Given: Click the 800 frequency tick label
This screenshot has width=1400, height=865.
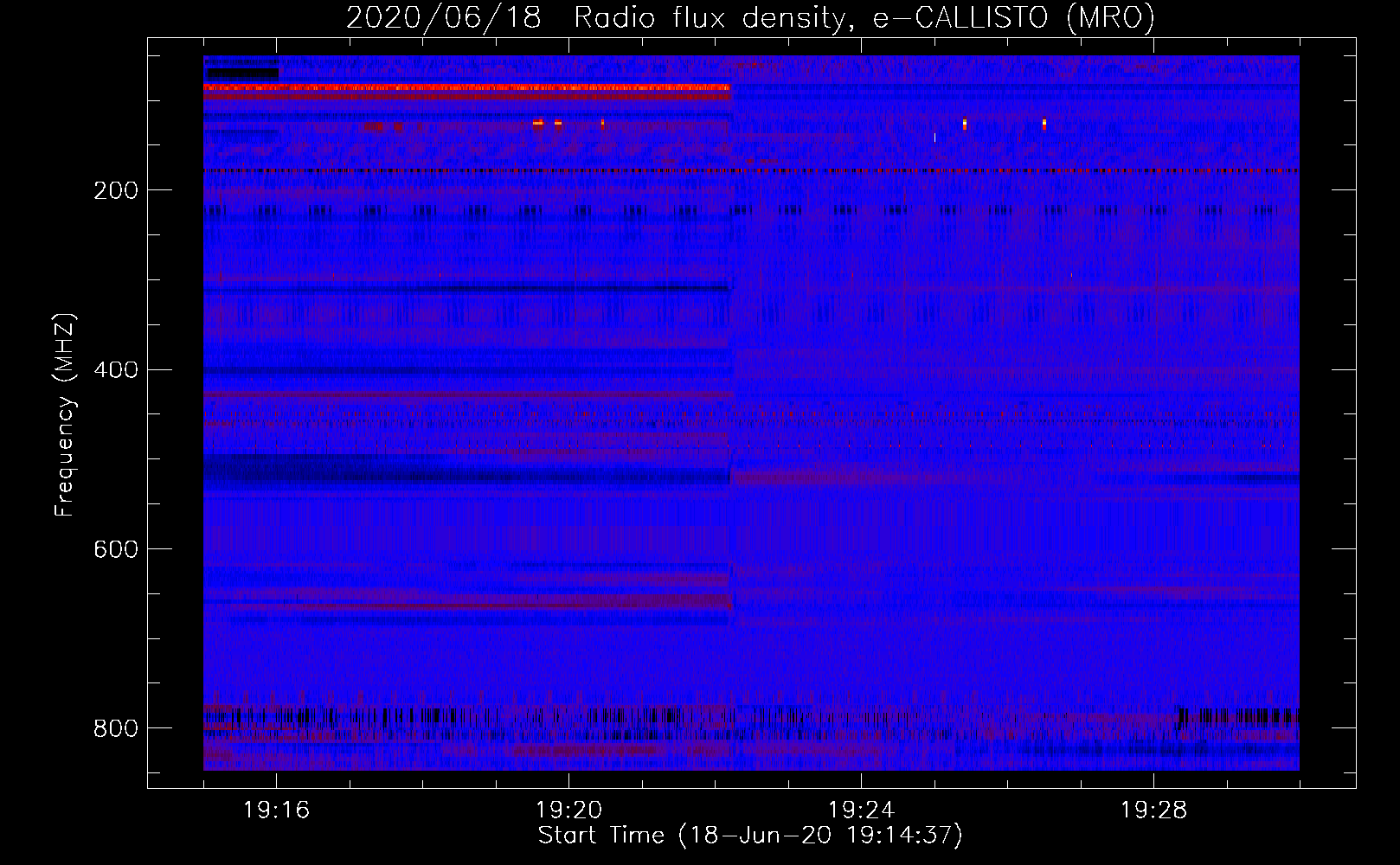Looking at the screenshot, I should 116,728.
